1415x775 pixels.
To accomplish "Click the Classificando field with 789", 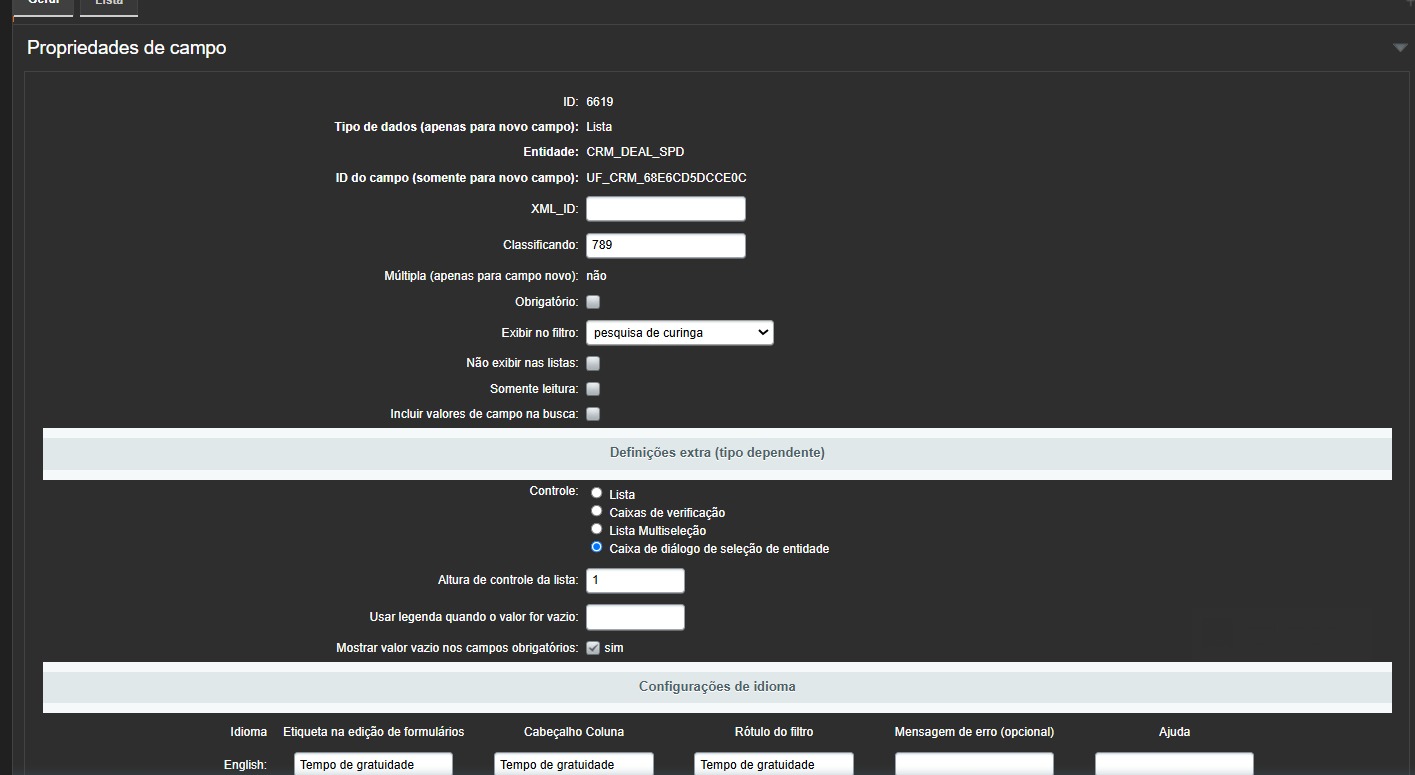I will (665, 245).
